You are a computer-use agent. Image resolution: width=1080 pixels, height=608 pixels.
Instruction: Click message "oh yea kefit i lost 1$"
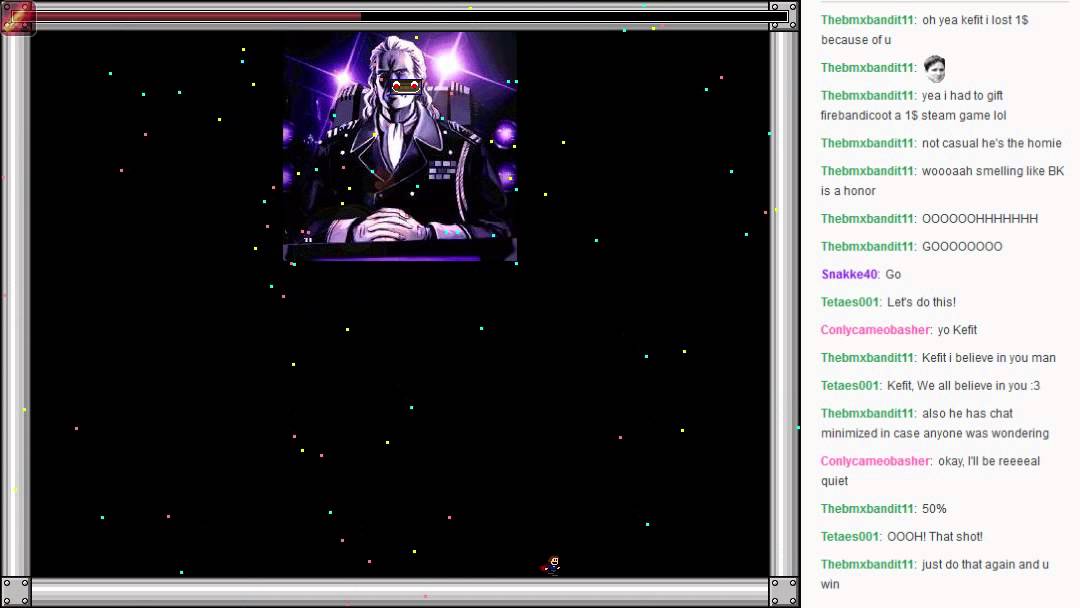pyautogui.click(x=924, y=30)
